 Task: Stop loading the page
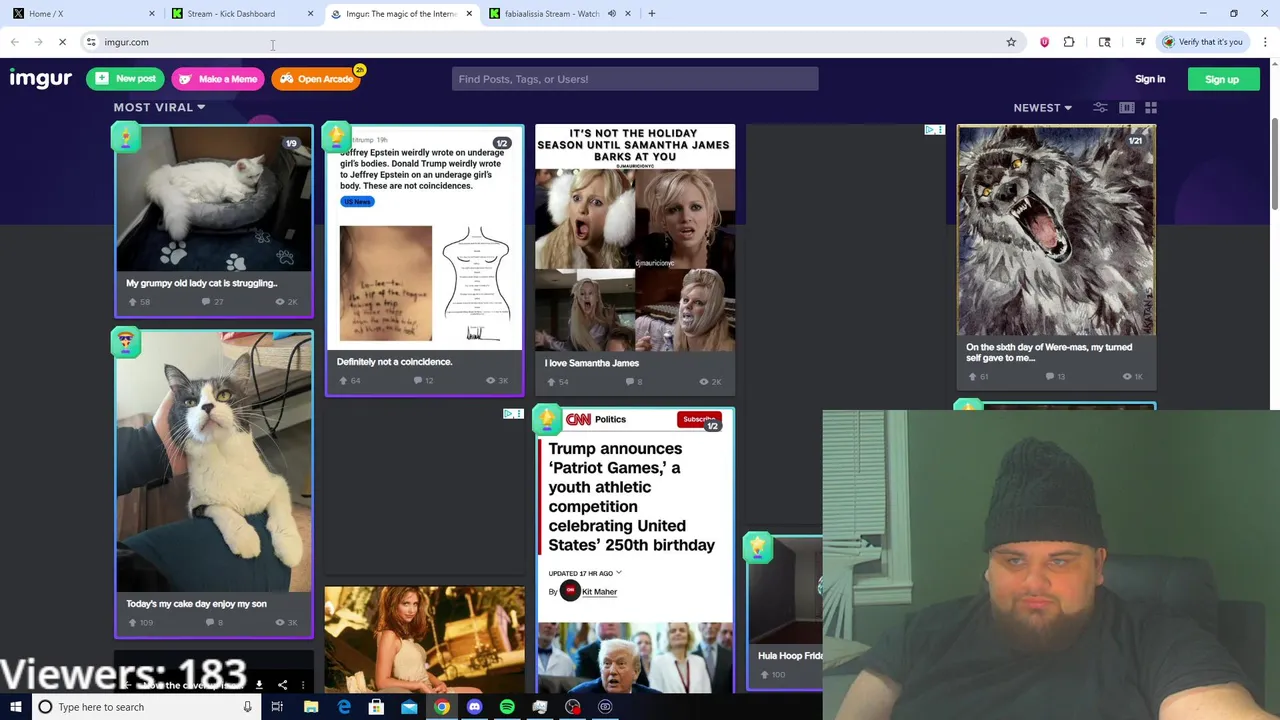tap(62, 42)
